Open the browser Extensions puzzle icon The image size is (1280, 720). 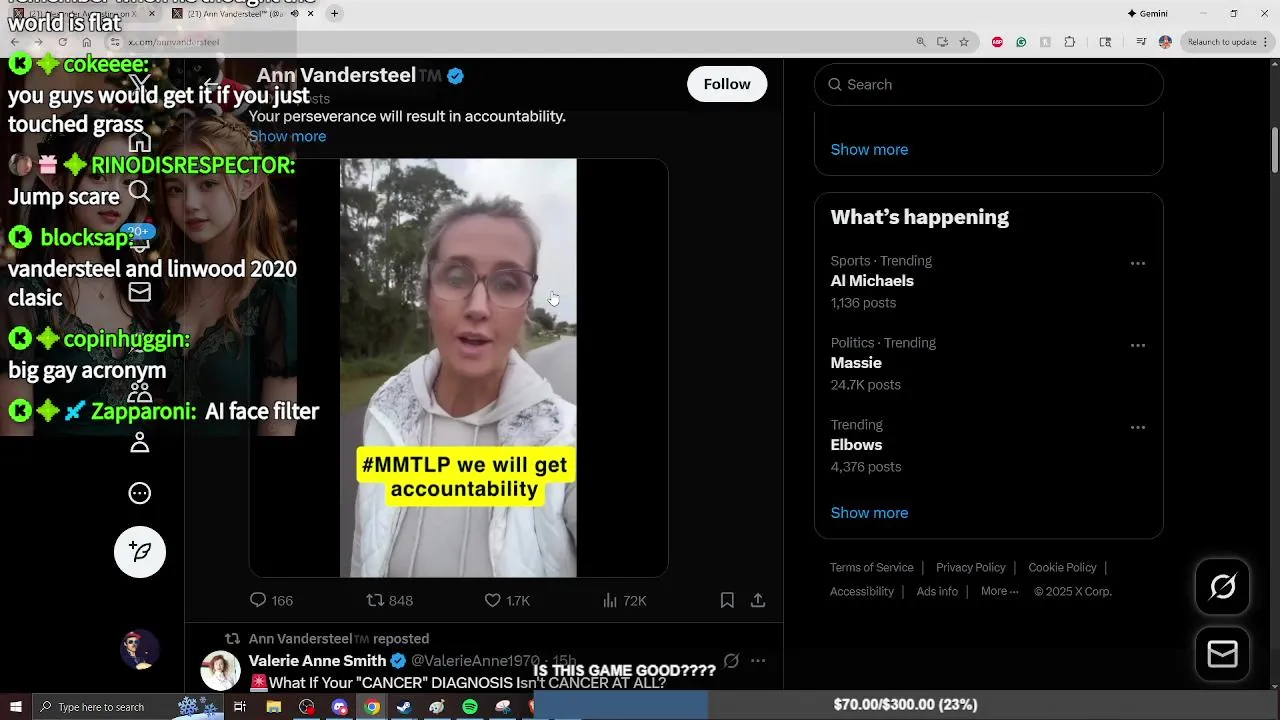tap(1070, 42)
